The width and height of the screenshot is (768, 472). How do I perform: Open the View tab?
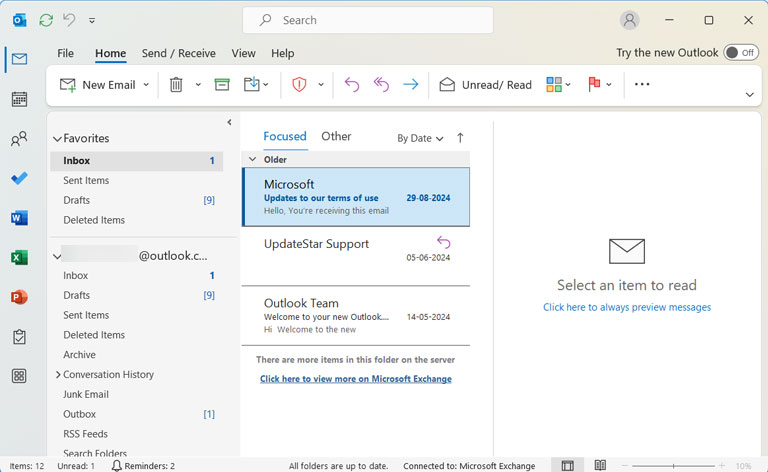(x=243, y=53)
